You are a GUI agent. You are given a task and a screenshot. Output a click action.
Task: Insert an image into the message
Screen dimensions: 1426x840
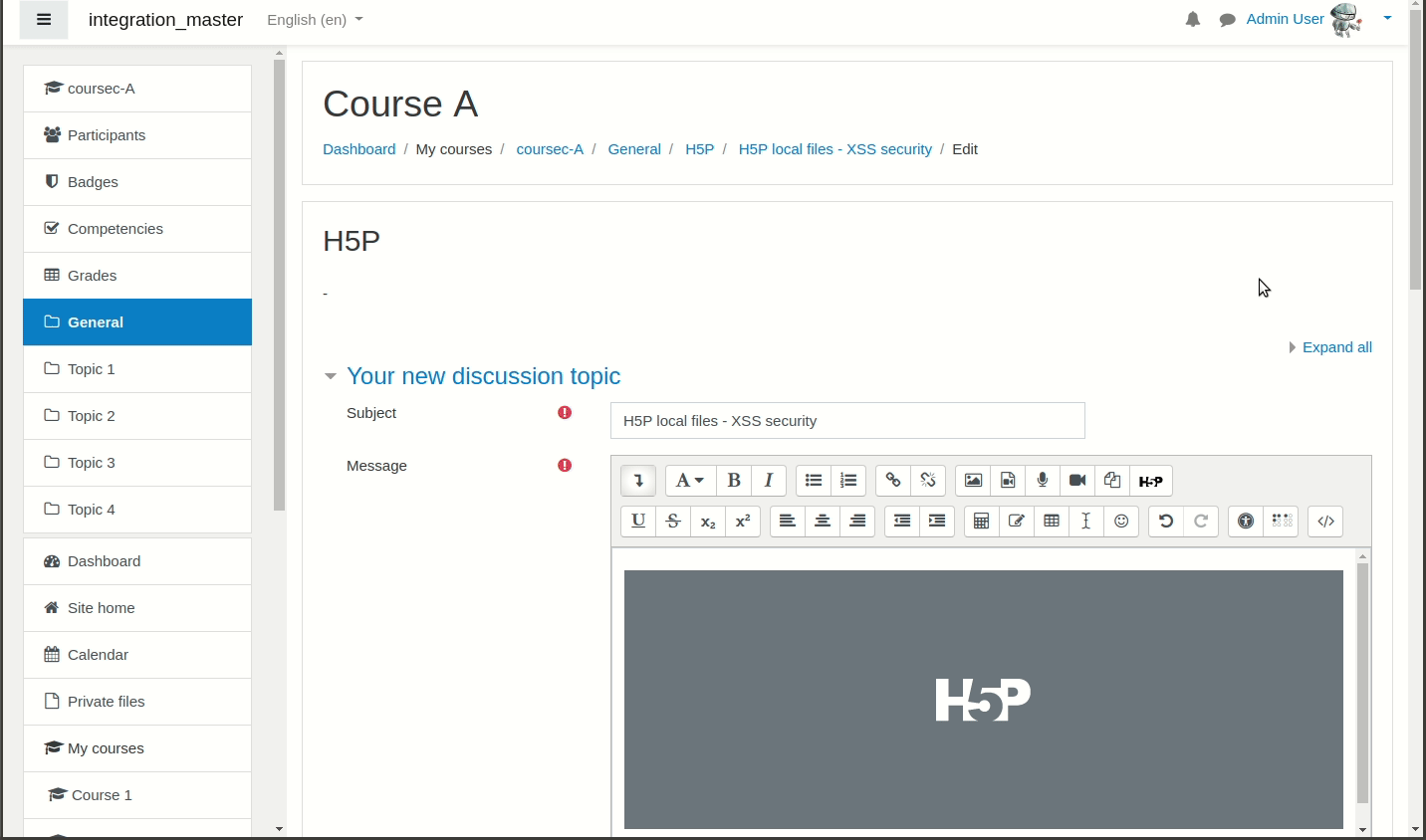point(973,481)
